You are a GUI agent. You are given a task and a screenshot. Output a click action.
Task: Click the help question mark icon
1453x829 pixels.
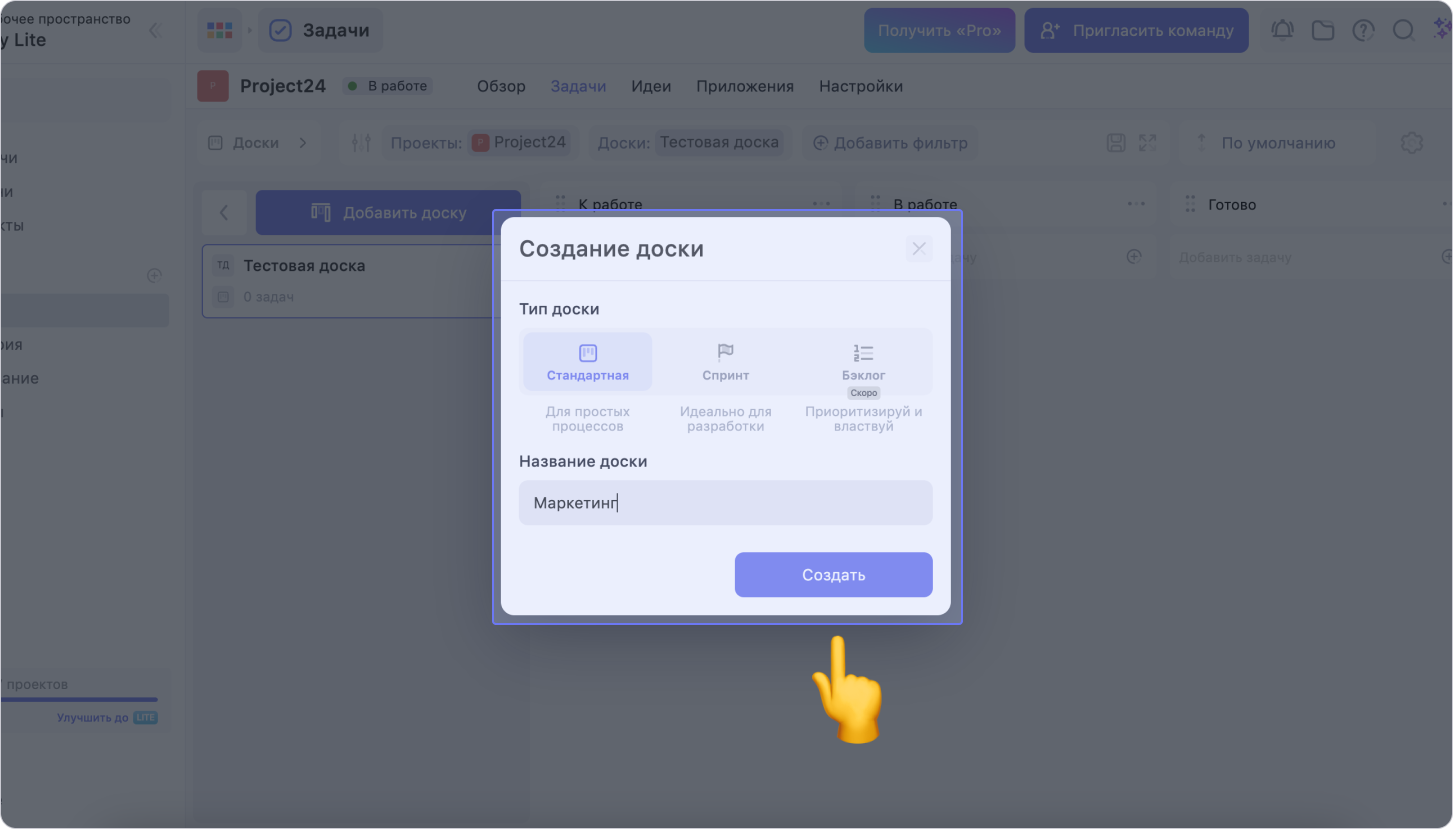coord(1363,31)
